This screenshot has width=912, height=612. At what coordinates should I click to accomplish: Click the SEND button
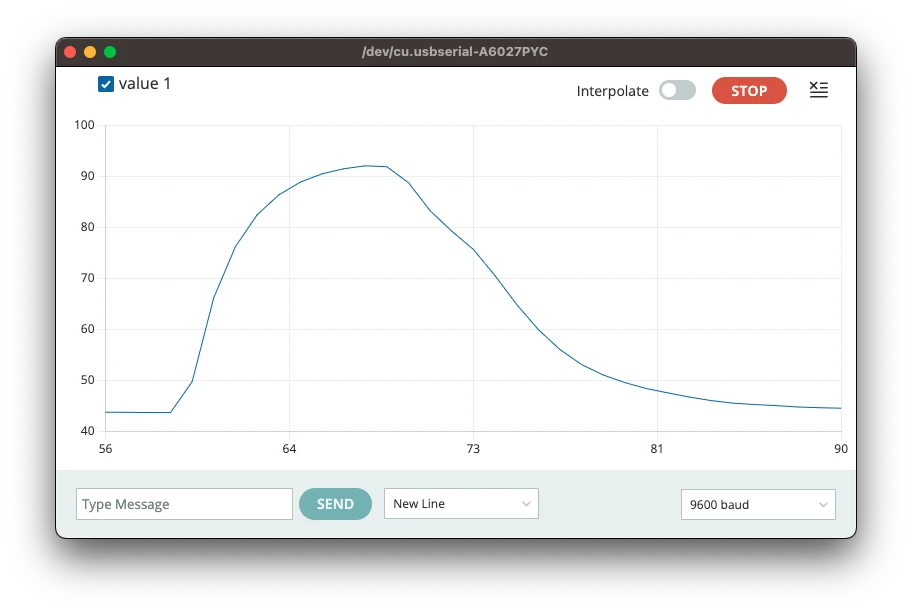coord(335,504)
